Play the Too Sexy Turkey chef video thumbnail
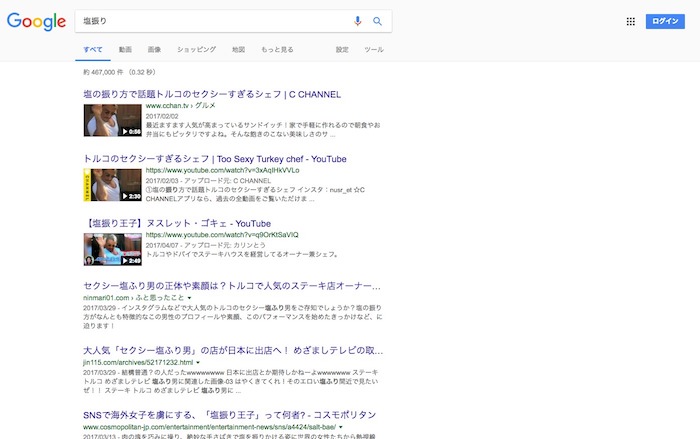The image size is (700, 439). [x=112, y=185]
